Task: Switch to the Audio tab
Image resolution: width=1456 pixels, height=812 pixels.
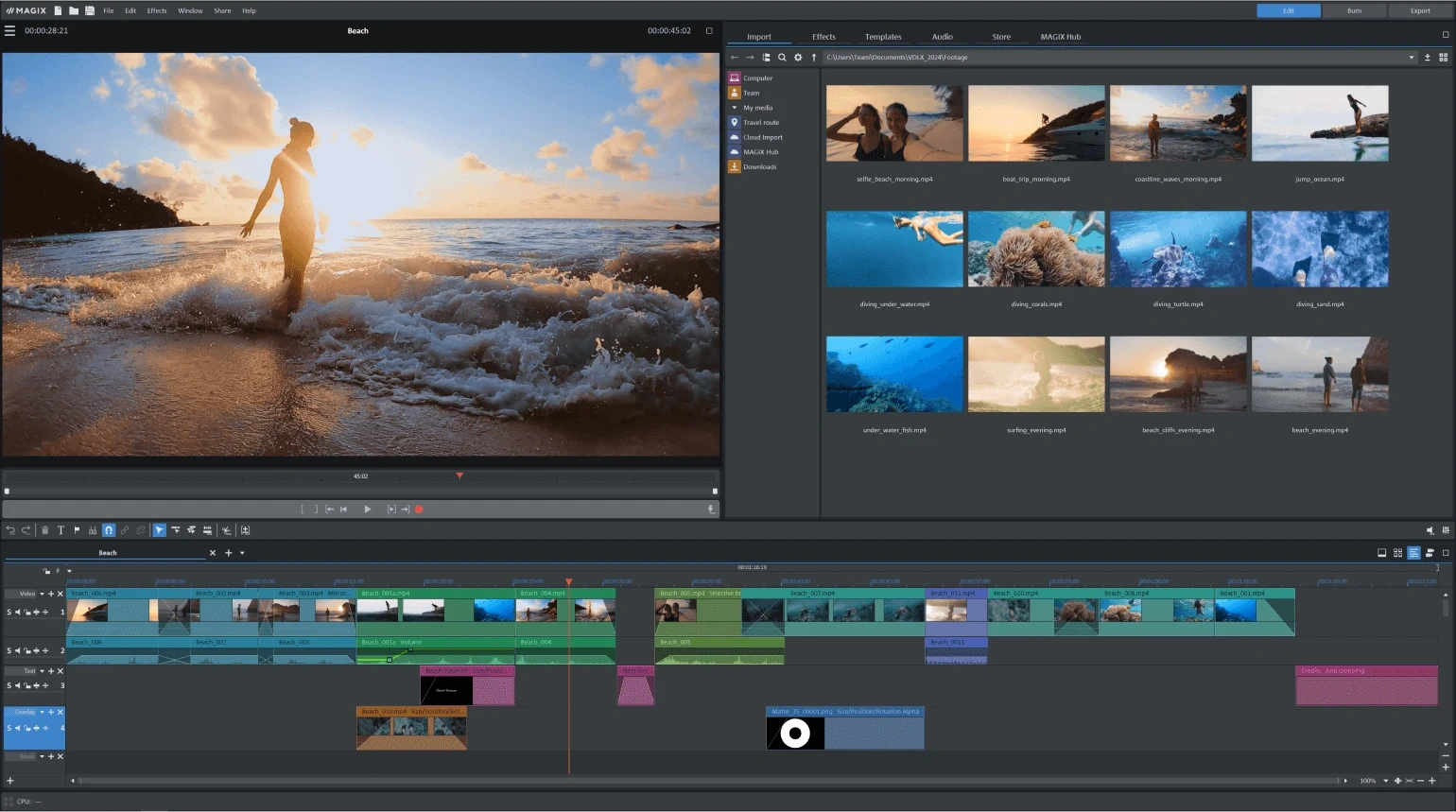Action: click(x=943, y=37)
